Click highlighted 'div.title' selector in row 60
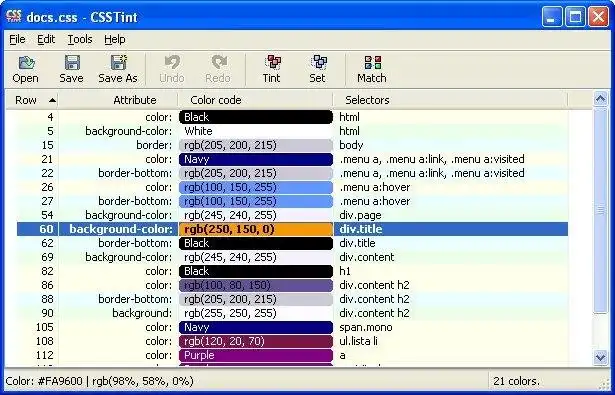 point(360,229)
